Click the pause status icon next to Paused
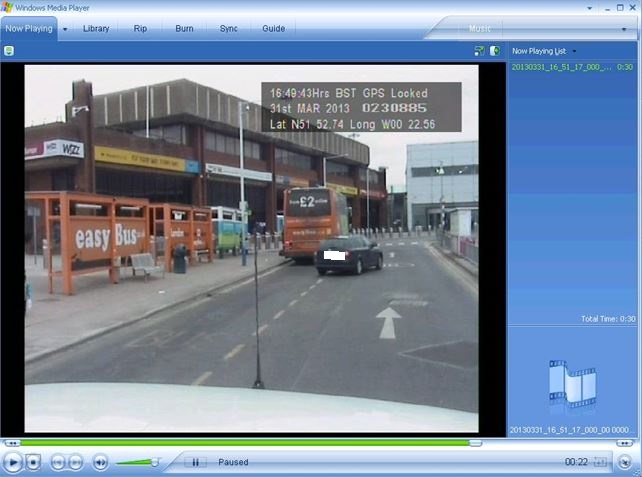The height and width of the screenshot is (477, 642). pos(195,462)
